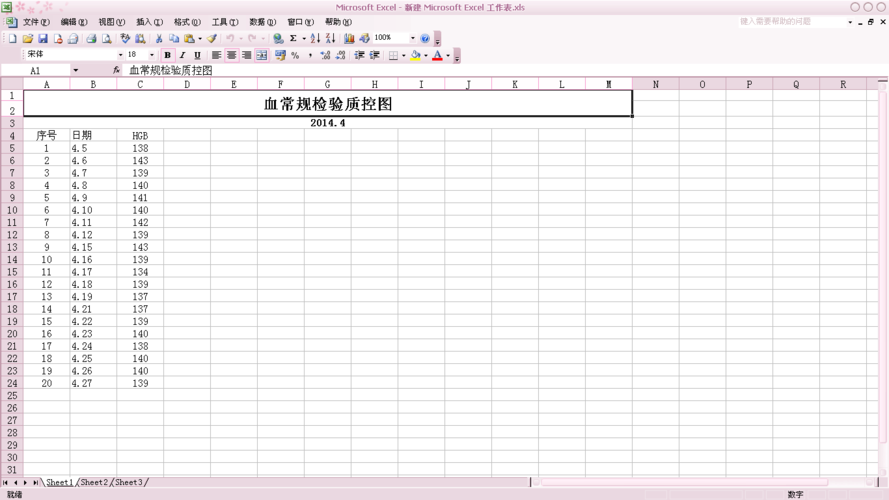Toggle align left
Image resolution: width=889 pixels, height=500 pixels.
coord(217,55)
